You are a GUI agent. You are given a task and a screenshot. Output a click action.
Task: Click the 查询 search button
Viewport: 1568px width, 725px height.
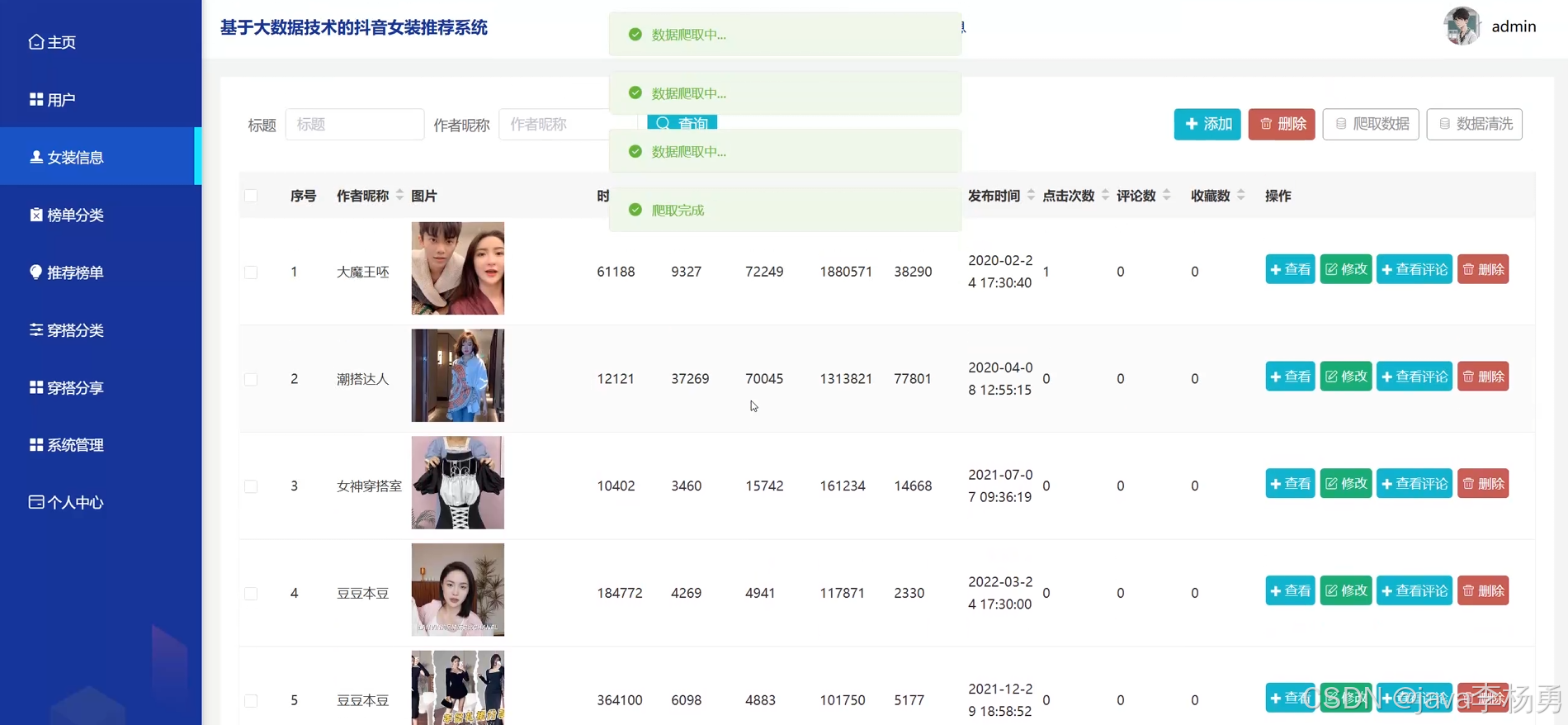(x=682, y=122)
